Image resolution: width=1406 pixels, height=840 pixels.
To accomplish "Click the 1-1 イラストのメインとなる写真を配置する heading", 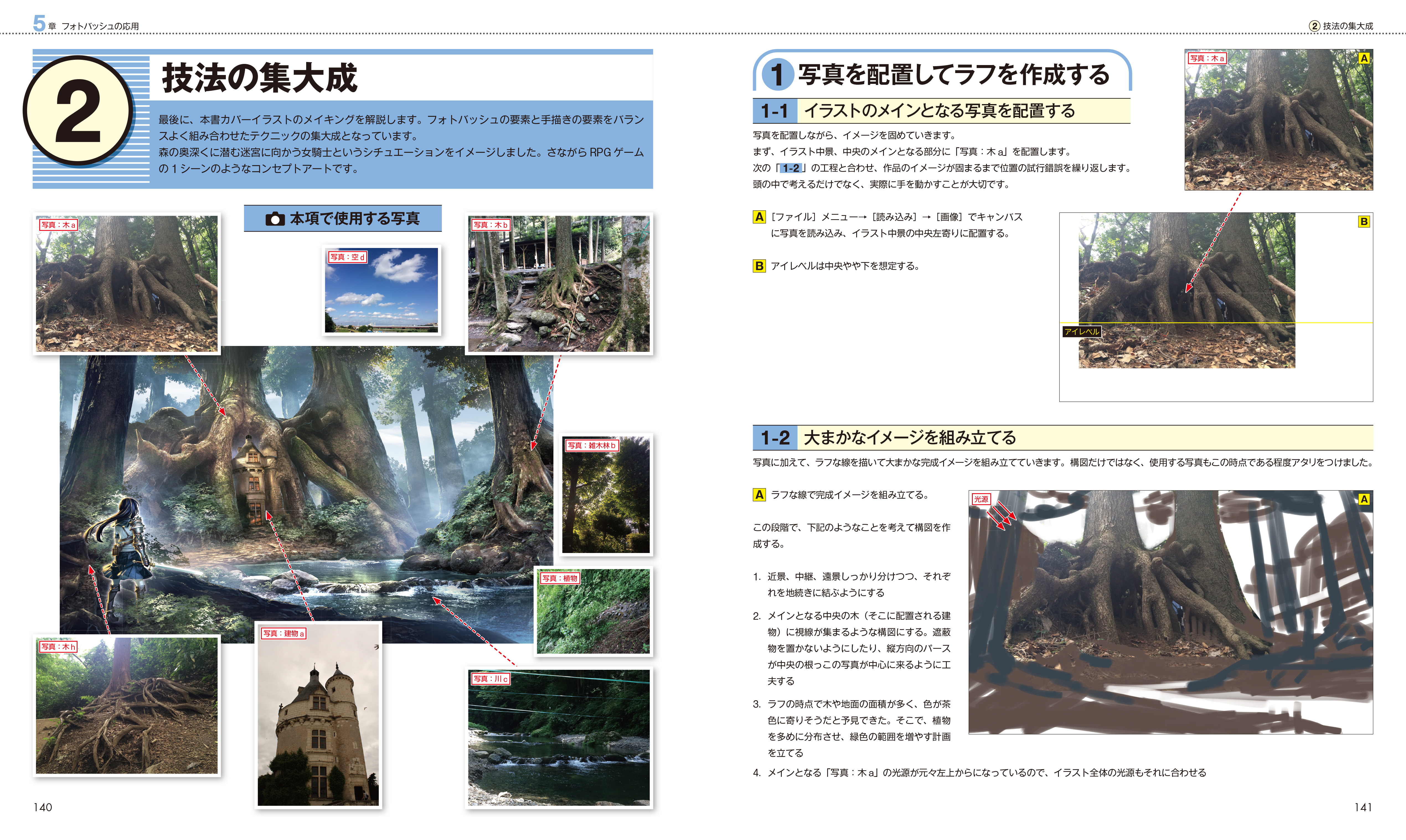I will point(940,111).
